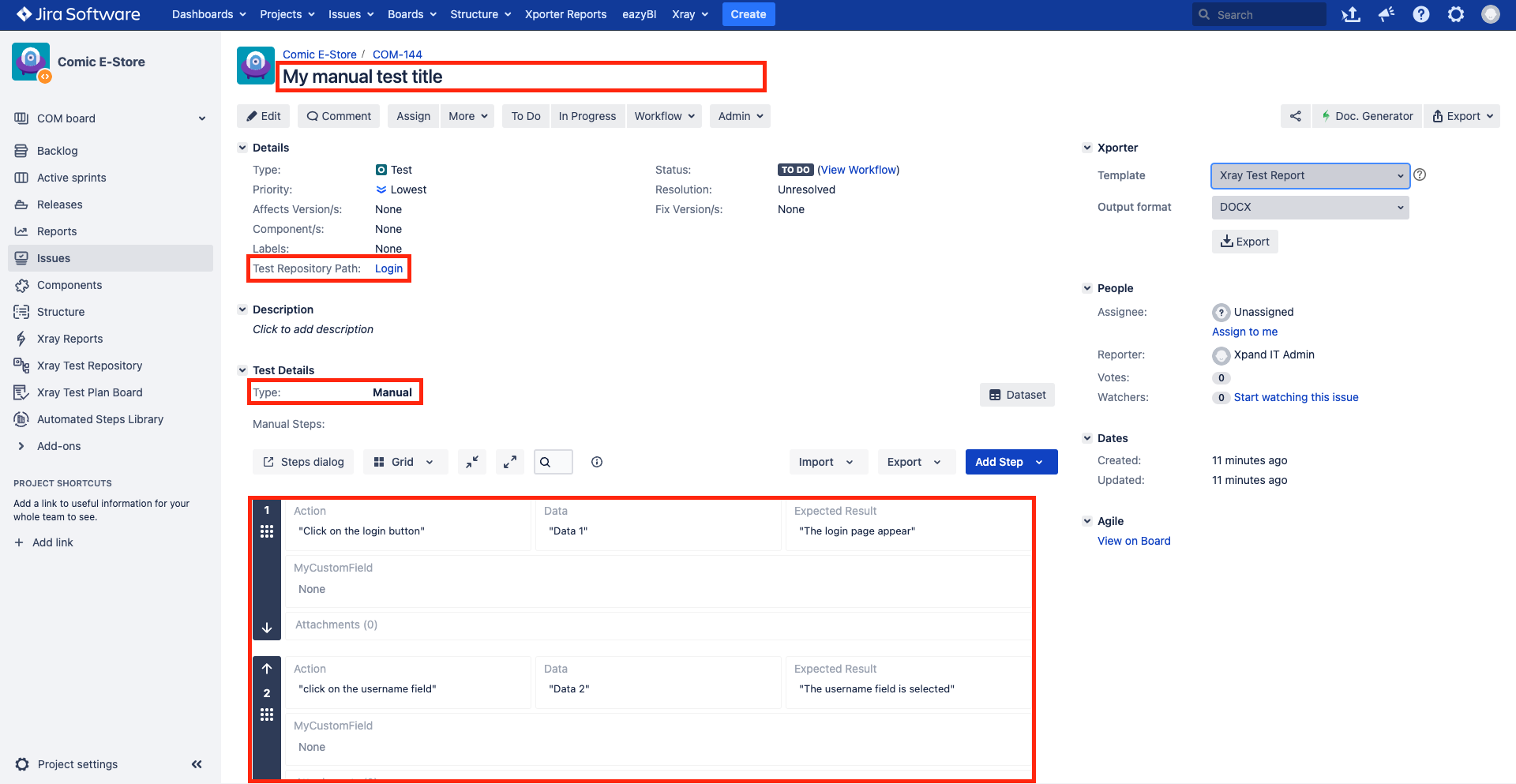
Task: Open the Import steps dropdown
Action: pyautogui.click(x=827, y=462)
